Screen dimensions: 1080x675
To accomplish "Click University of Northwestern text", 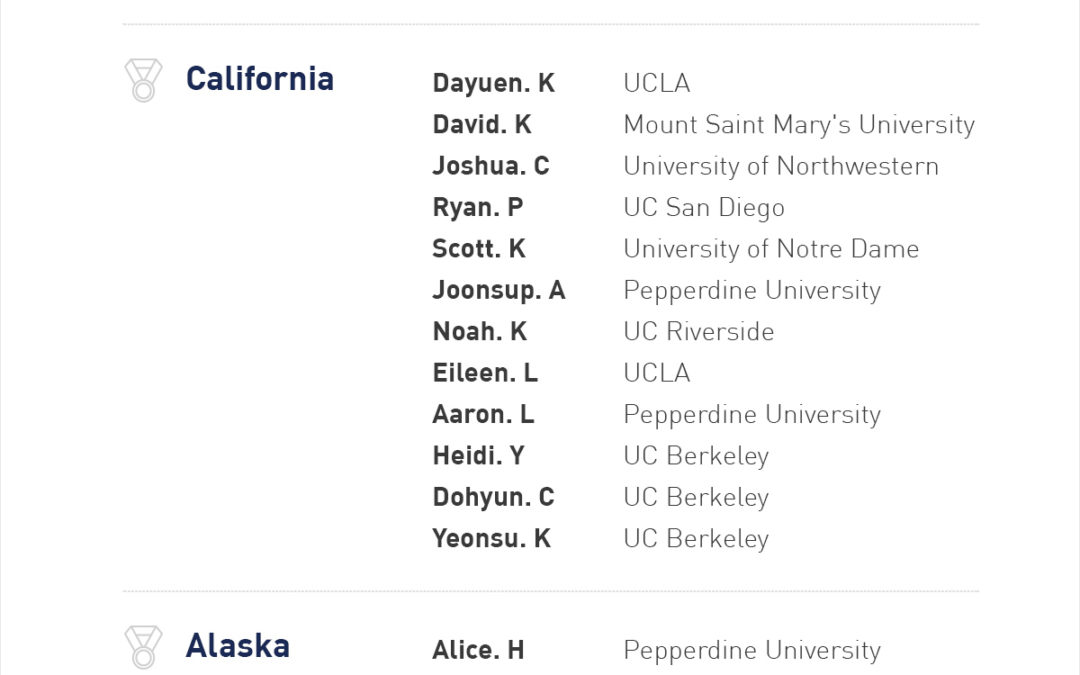I will [x=781, y=166].
